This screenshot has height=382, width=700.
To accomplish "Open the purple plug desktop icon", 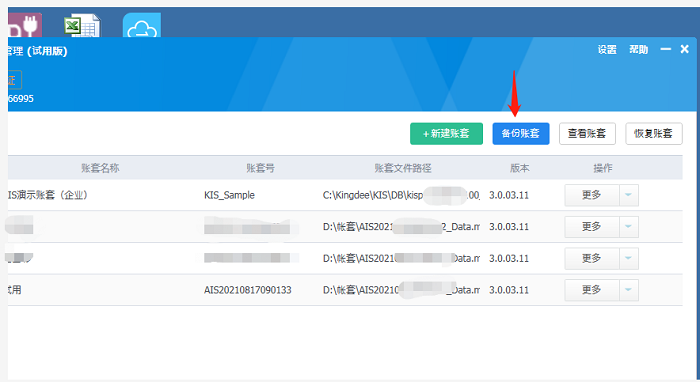I will coord(25,26).
